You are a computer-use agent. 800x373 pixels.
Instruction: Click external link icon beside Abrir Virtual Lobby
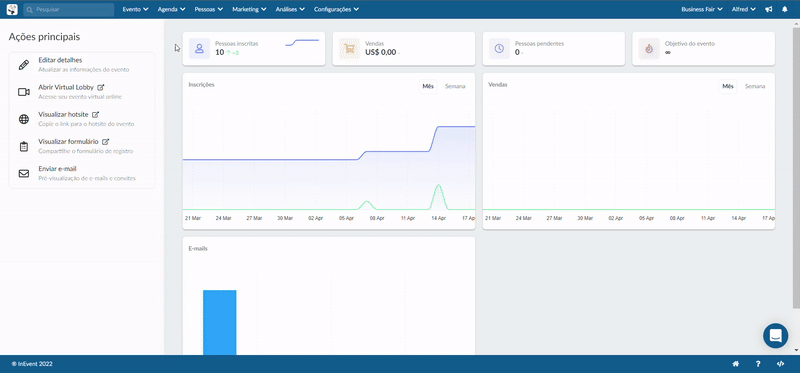(101, 87)
